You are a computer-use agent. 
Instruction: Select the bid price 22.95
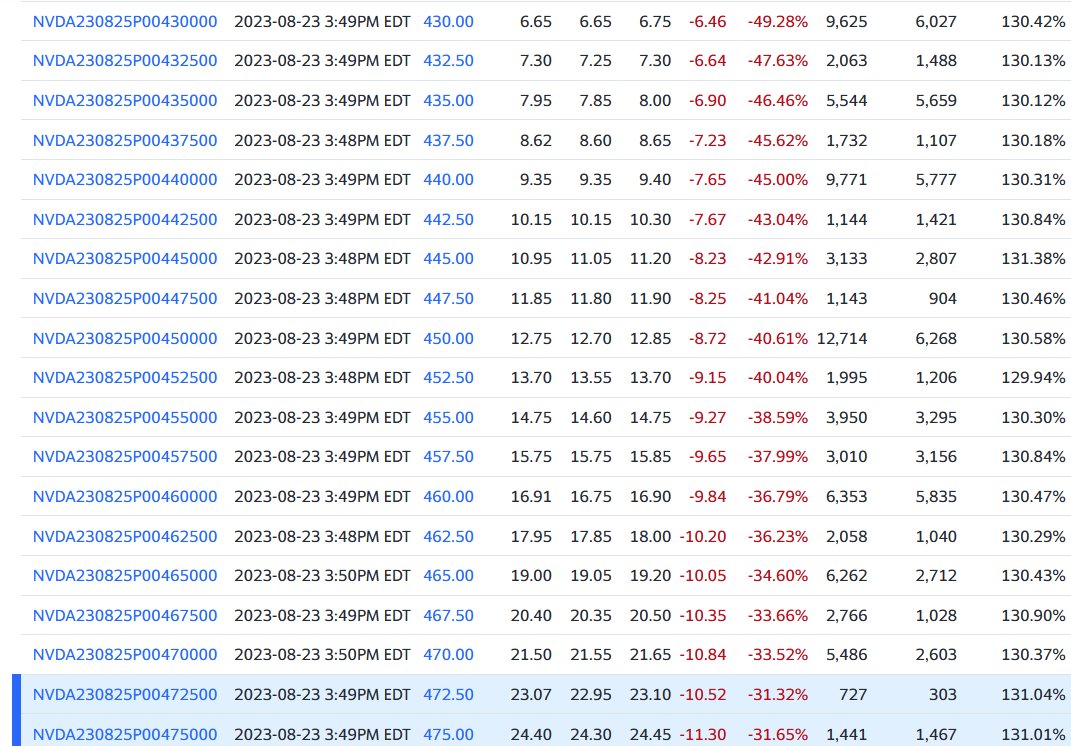591,694
